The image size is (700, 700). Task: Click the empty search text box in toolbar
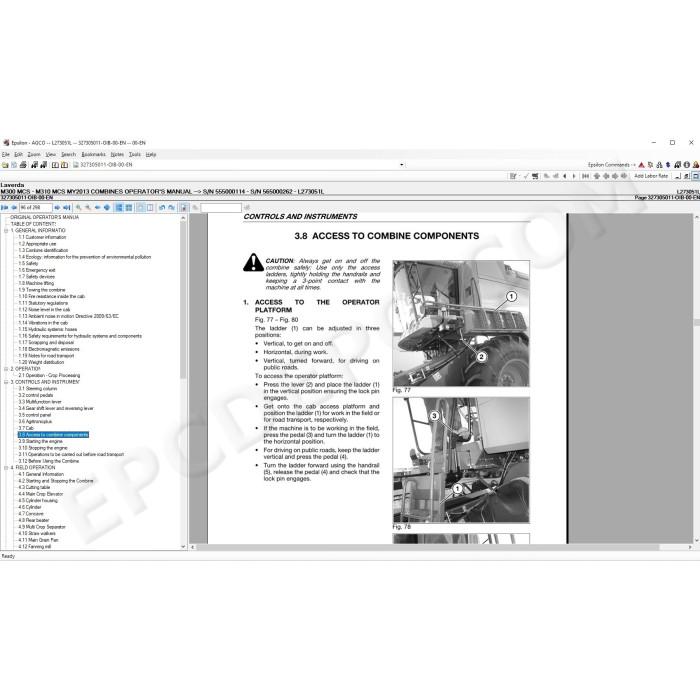point(221,208)
